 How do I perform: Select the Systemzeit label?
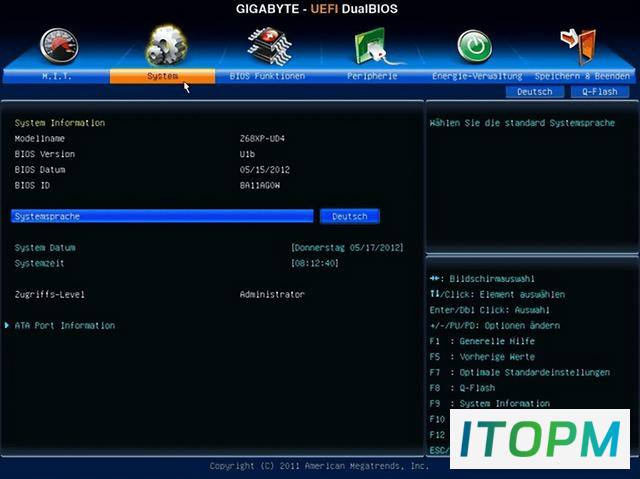tap(40, 263)
